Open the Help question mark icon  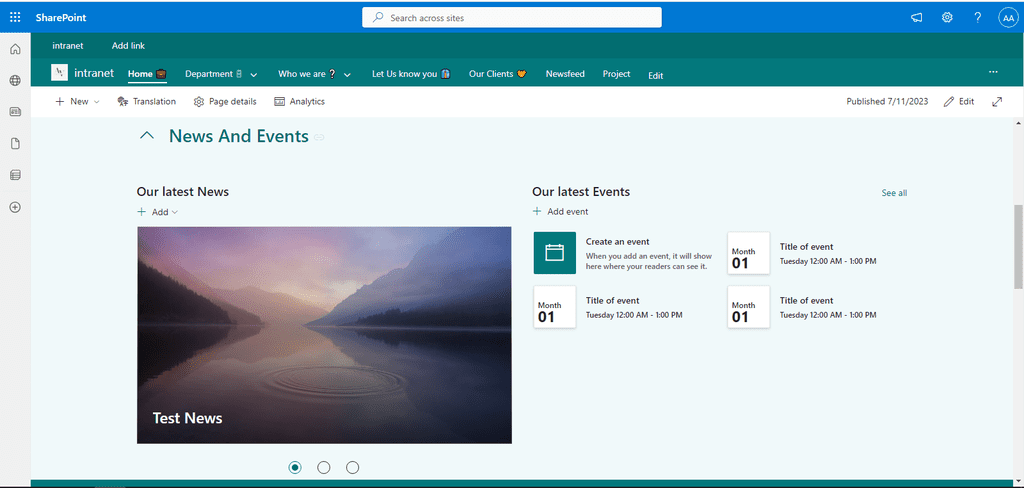pos(978,18)
